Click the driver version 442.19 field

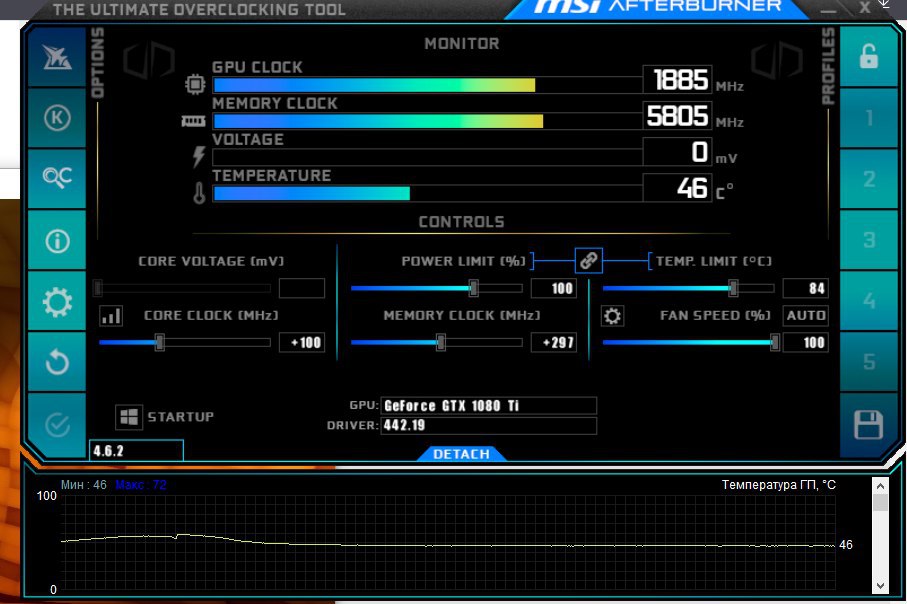tap(488, 425)
